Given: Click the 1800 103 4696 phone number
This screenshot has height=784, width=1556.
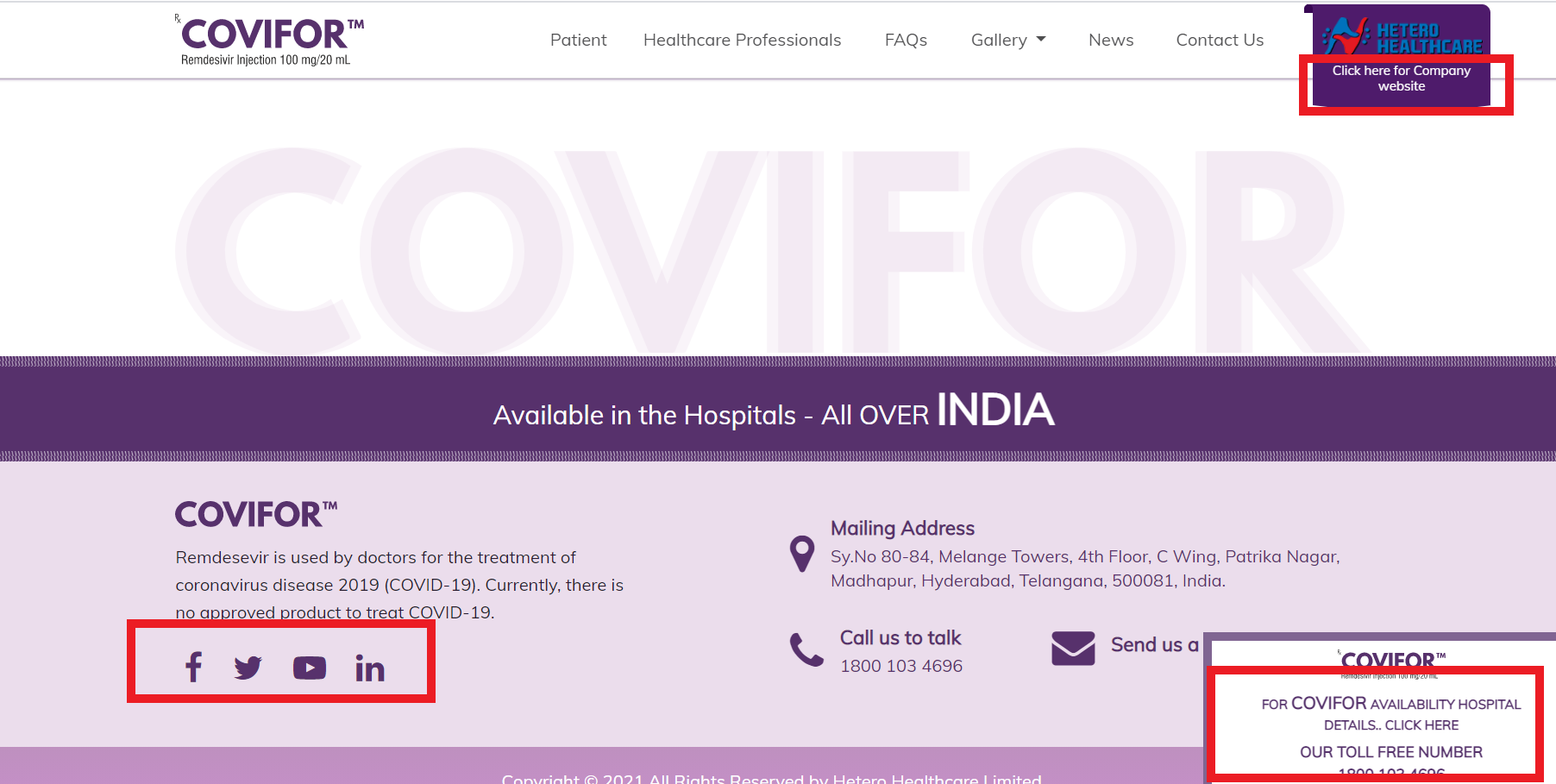Looking at the screenshot, I should (x=901, y=666).
